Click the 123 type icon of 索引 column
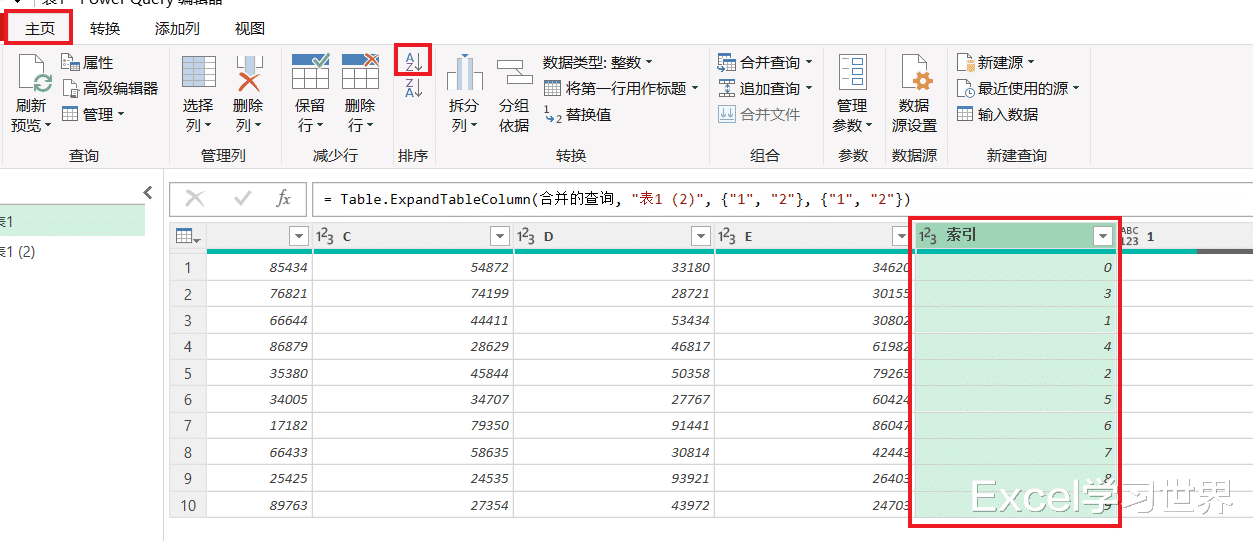Viewport: 1253px width, 541px height. tap(927, 236)
